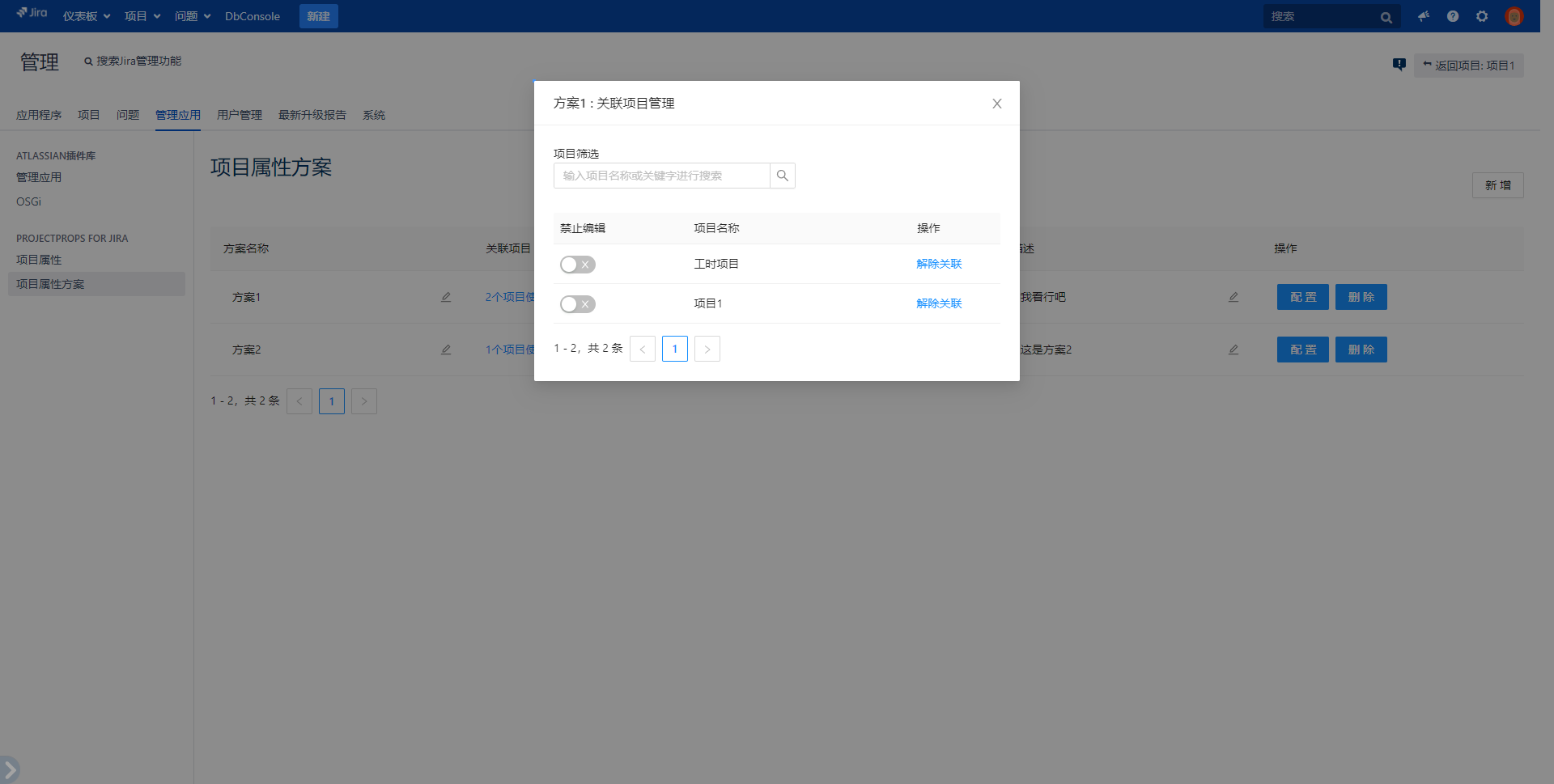Select 项目属性 in the sidebar
The width and height of the screenshot is (1554, 784).
point(39,260)
